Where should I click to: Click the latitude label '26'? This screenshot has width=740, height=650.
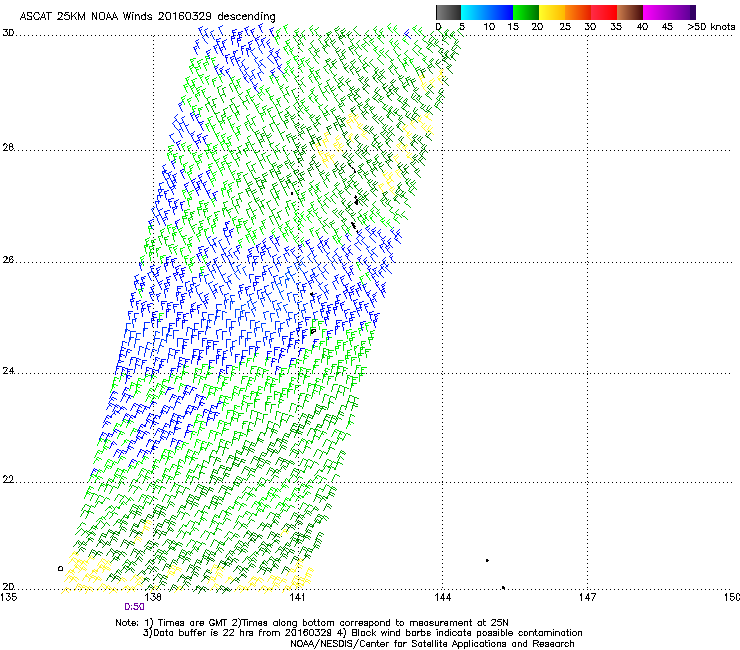tap(8, 260)
